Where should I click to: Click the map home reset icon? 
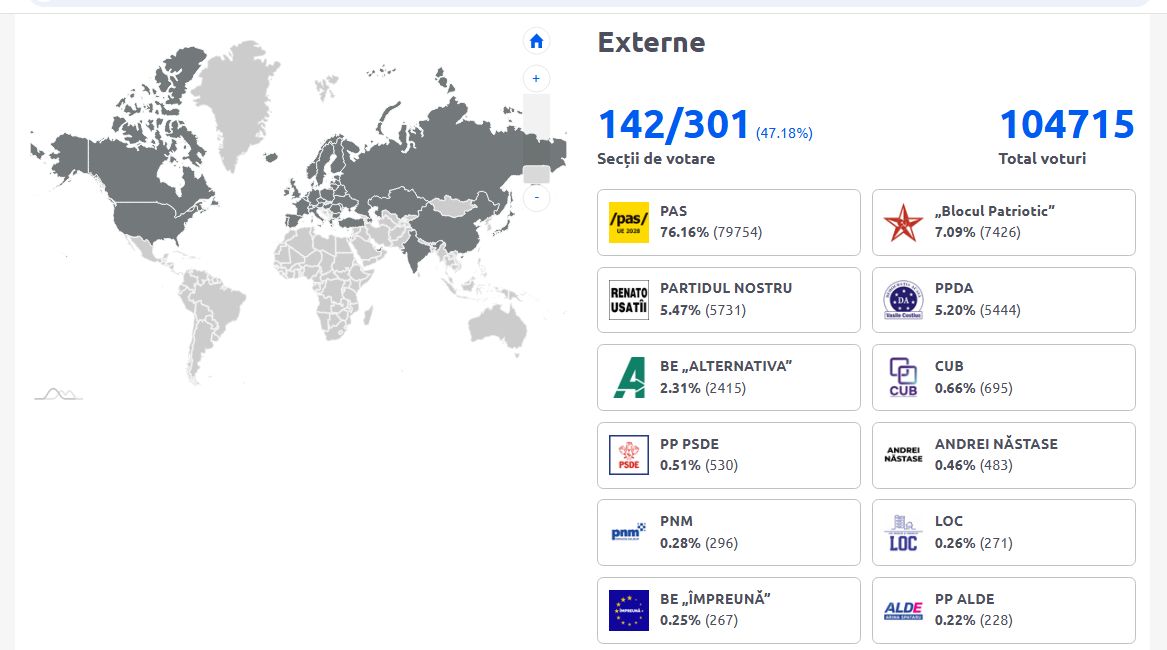[x=536, y=41]
